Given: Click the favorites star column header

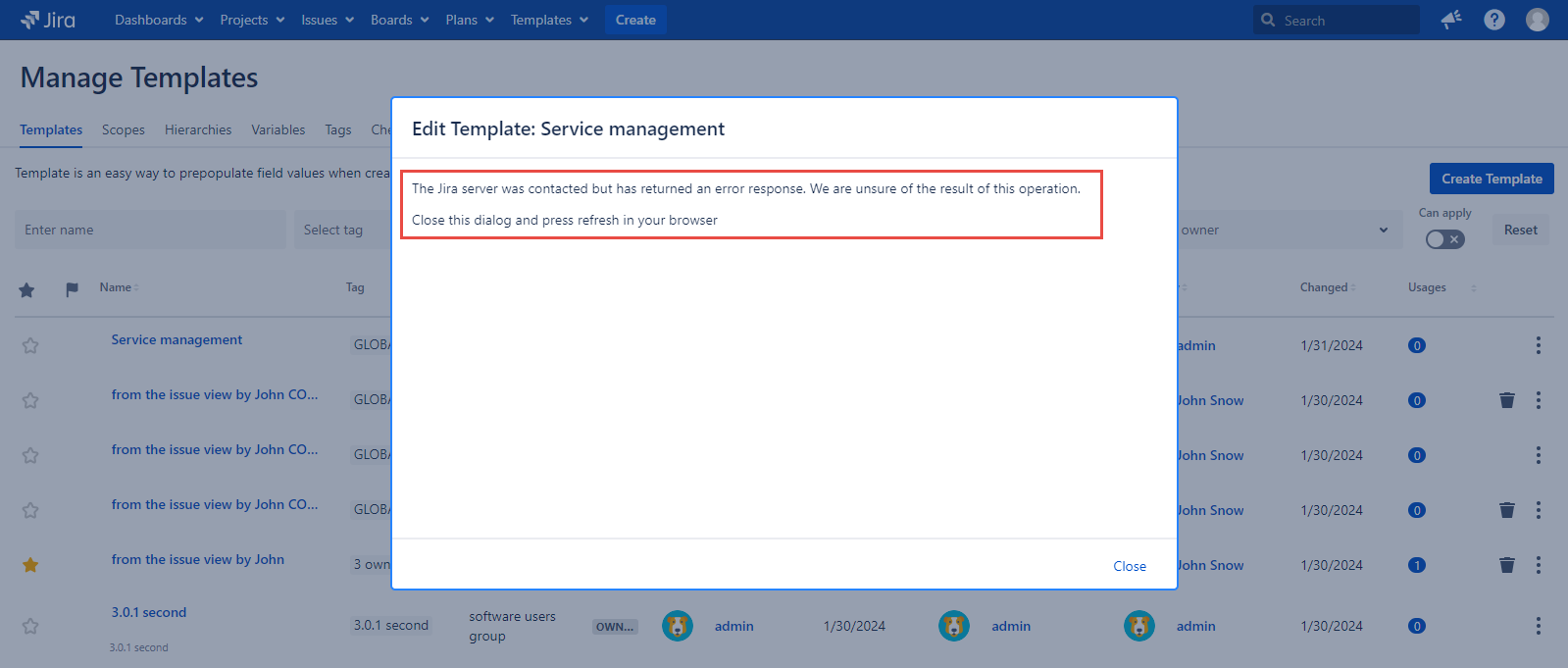Looking at the screenshot, I should coord(26,289).
